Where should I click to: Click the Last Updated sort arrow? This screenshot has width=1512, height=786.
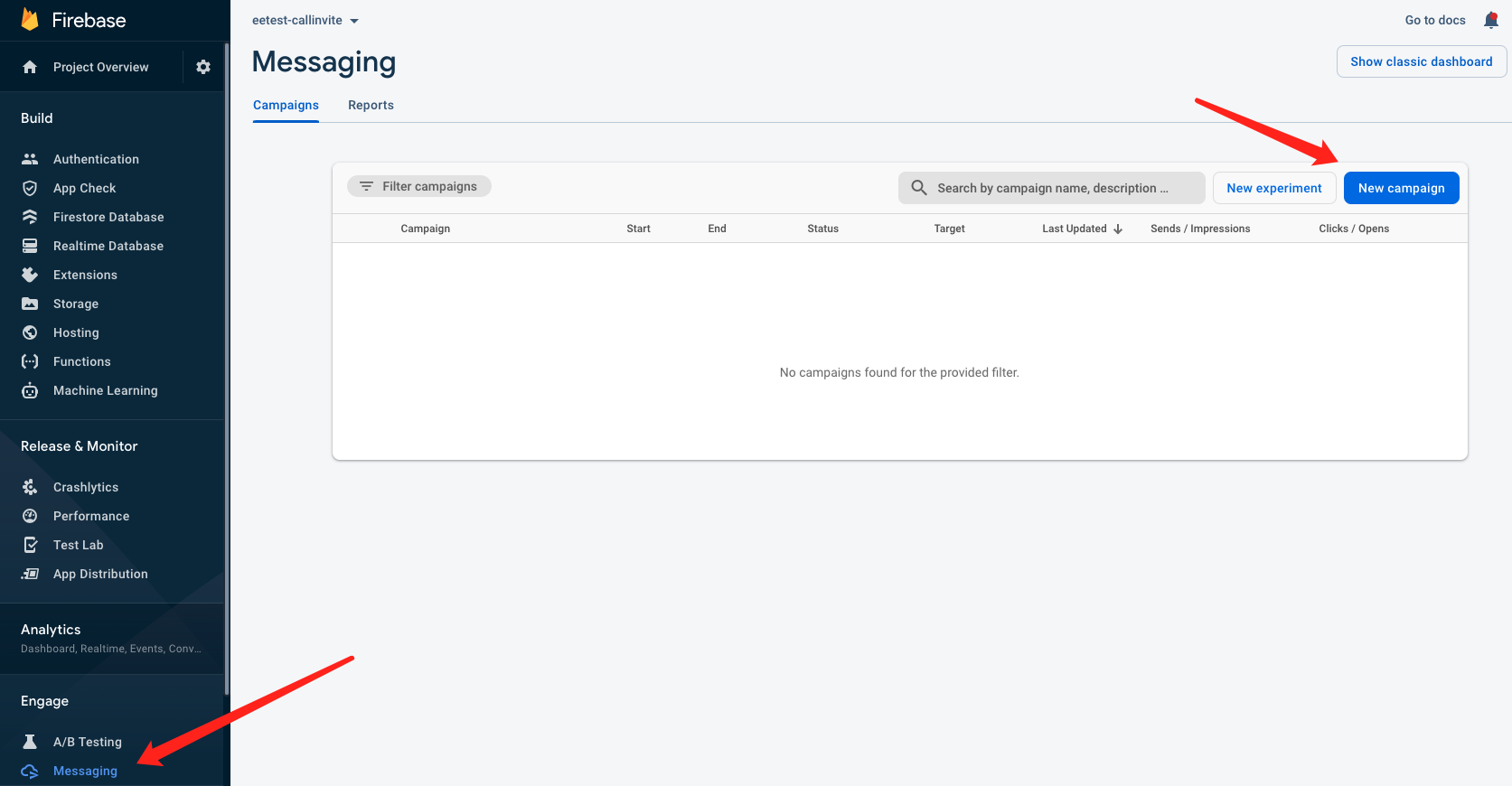[x=1118, y=229]
